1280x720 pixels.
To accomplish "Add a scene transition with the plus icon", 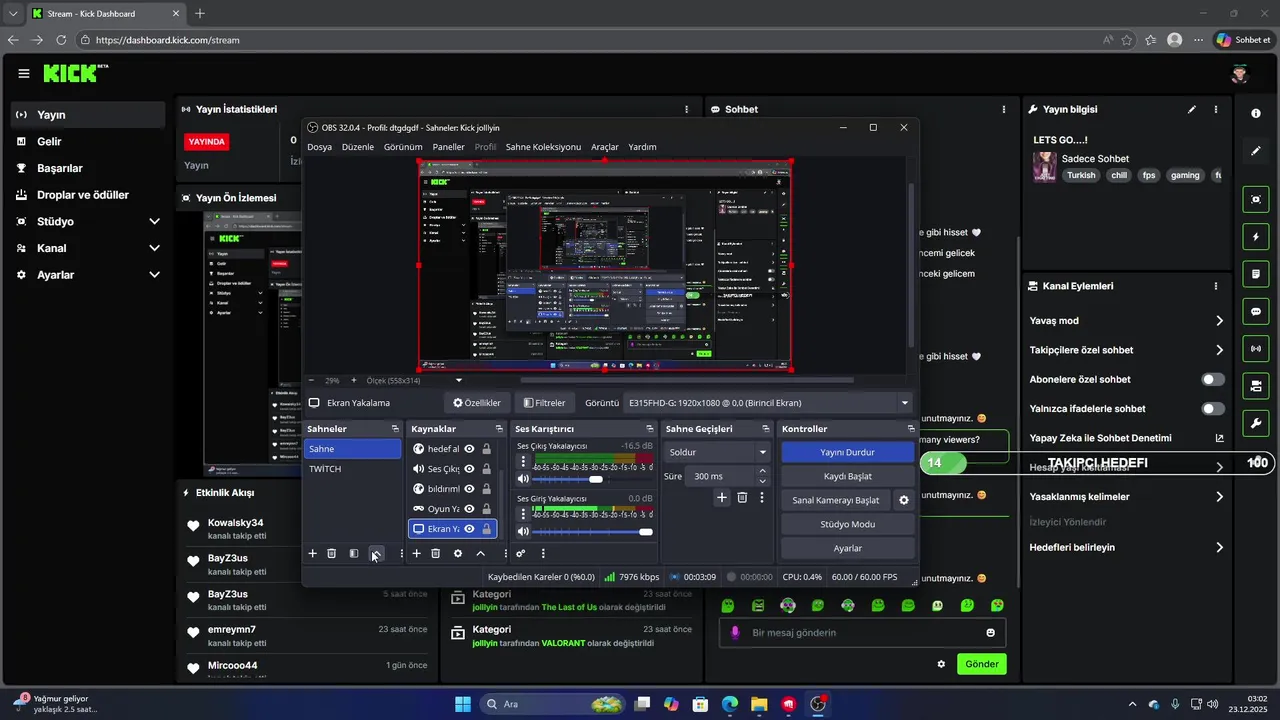I will pos(721,497).
